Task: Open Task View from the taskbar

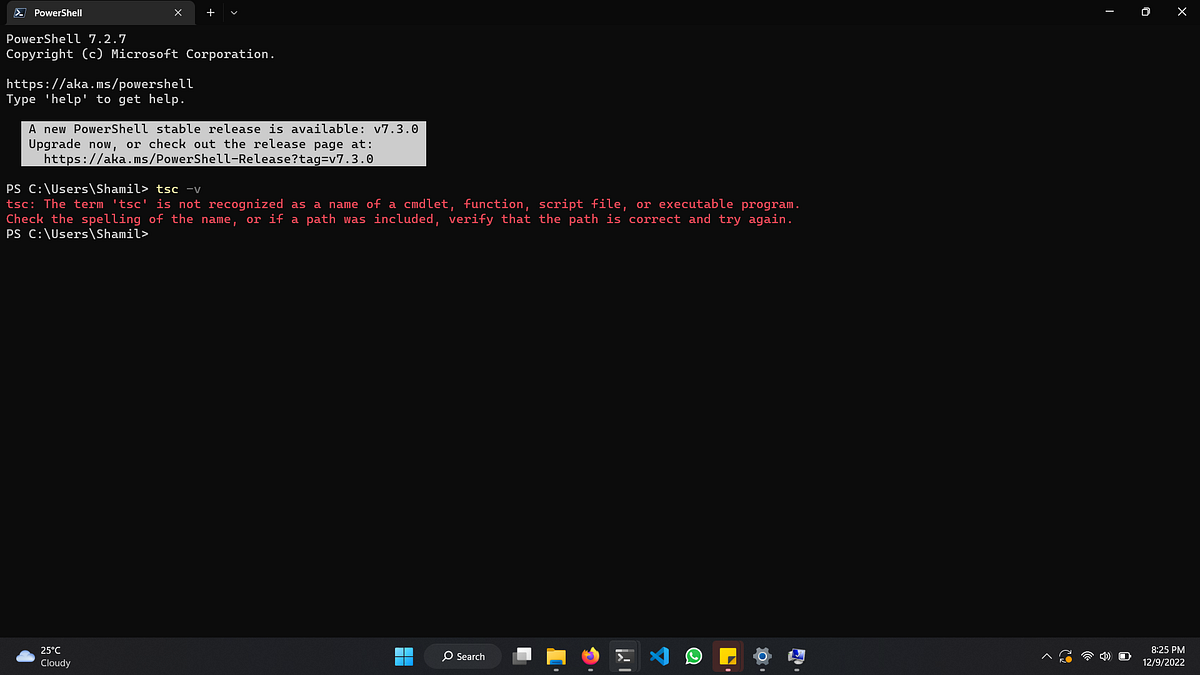Action: (521, 656)
